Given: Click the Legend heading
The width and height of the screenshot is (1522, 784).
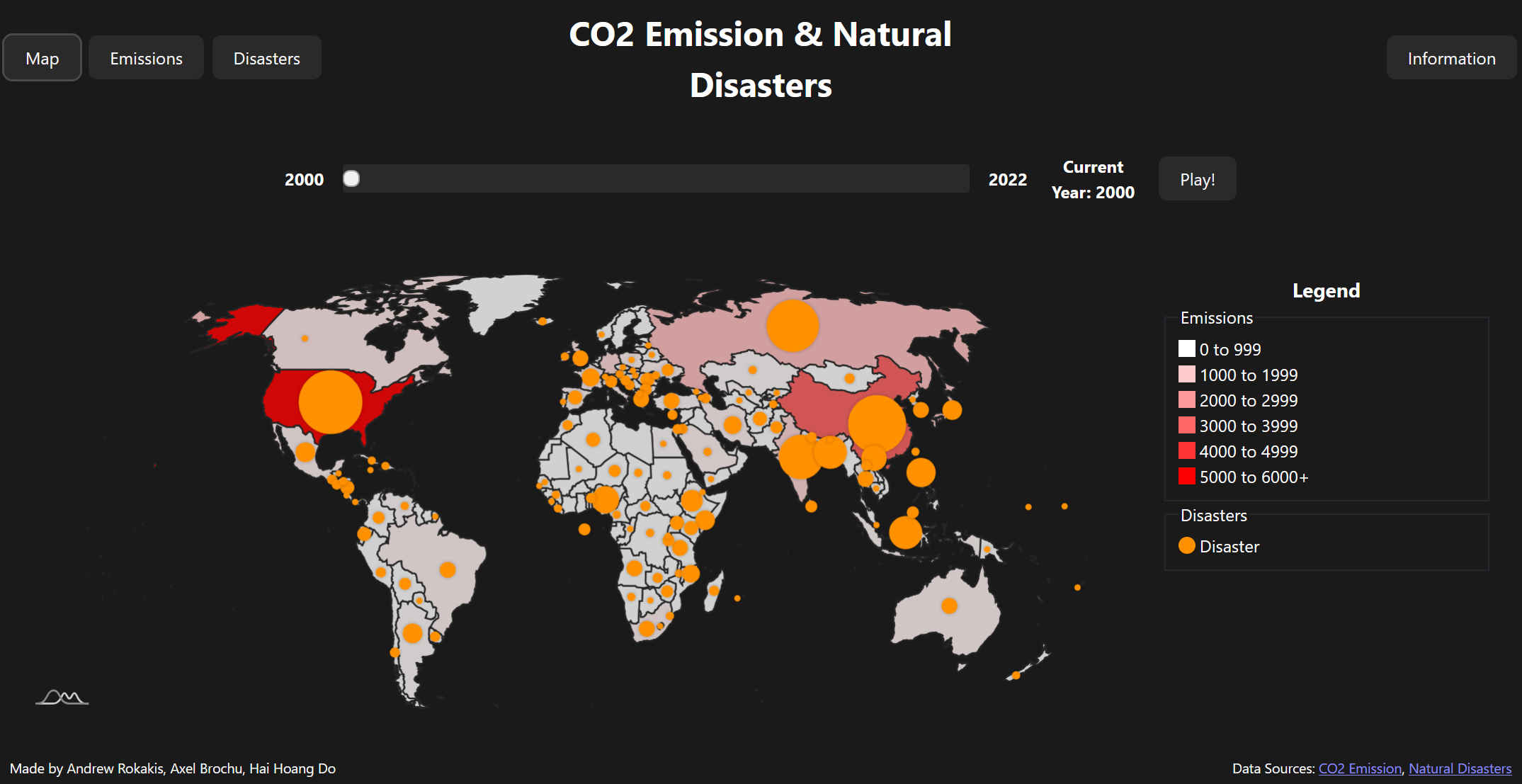Looking at the screenshot, I should (1327, 290).
